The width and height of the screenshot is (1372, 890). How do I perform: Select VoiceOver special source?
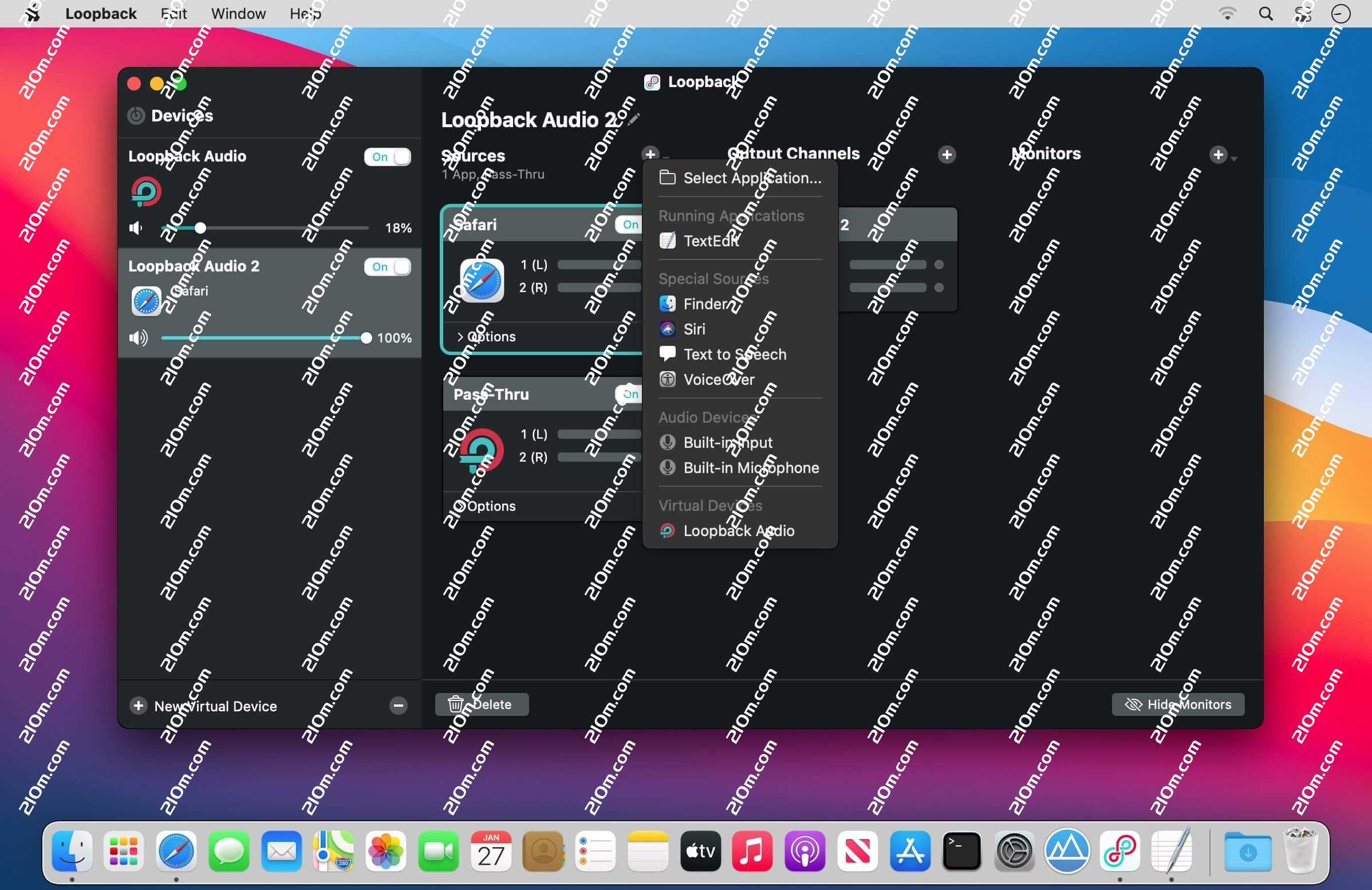[740, 379]
